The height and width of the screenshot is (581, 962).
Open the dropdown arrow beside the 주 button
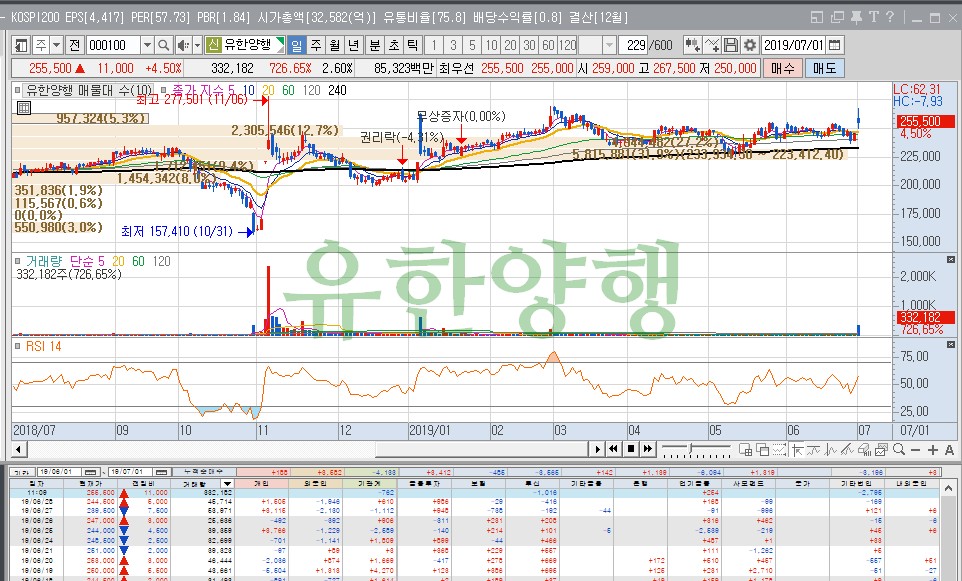coord(56,45)
